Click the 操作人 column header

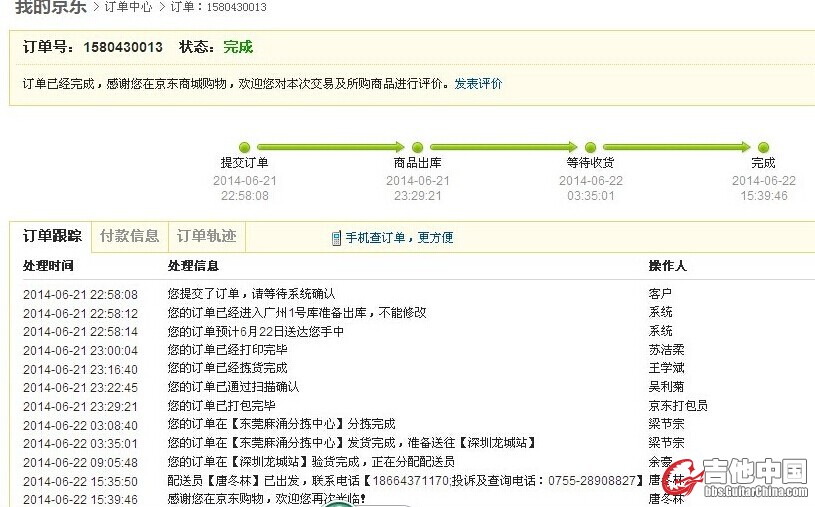pos(667,266)
